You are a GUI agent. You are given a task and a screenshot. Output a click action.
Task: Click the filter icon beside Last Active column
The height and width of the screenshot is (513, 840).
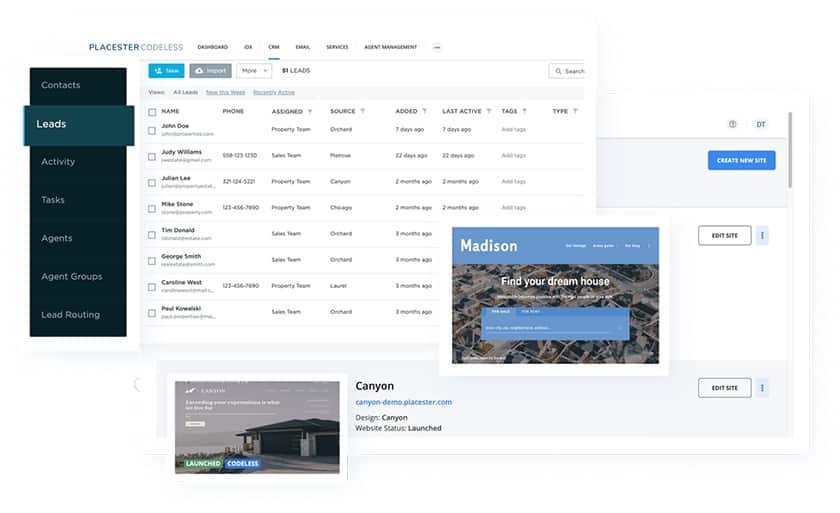(489, 111)
